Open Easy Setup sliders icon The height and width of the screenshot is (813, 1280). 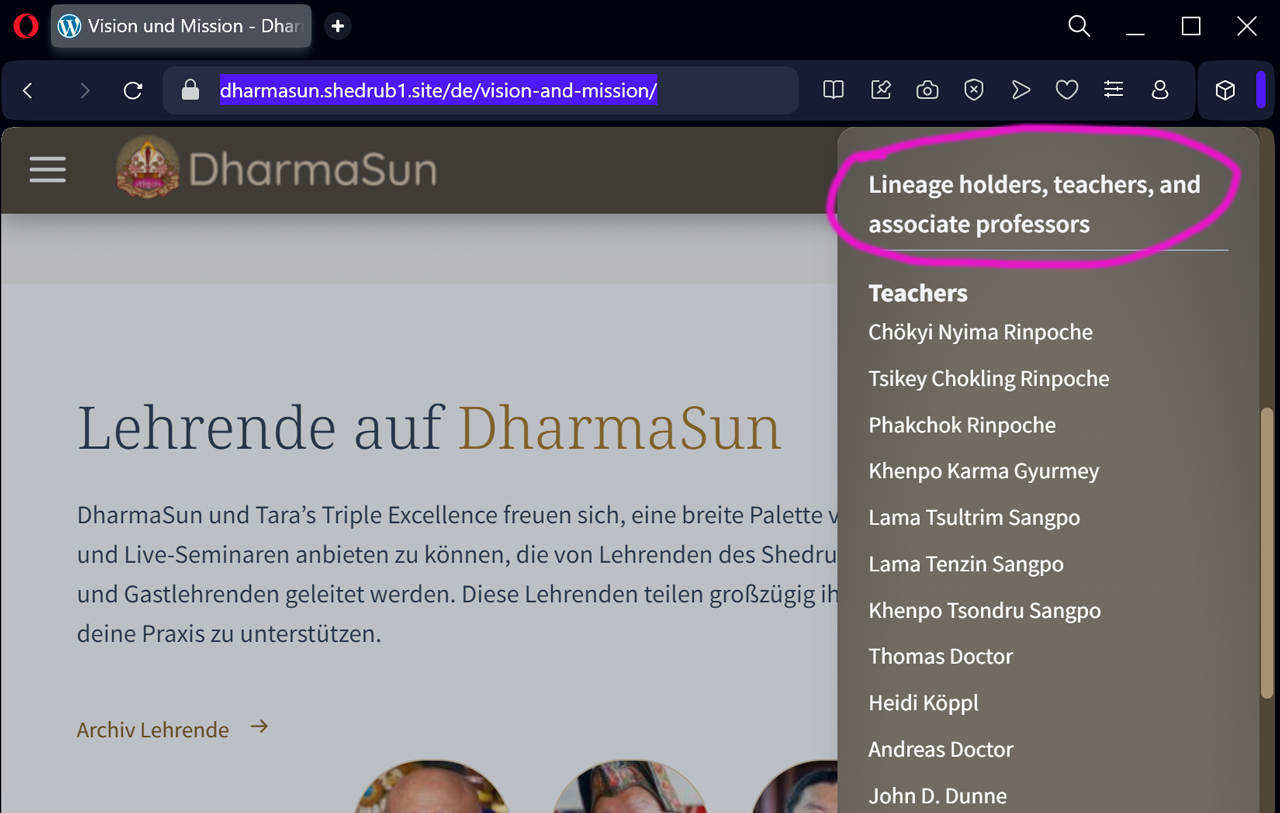(1113, 90)
